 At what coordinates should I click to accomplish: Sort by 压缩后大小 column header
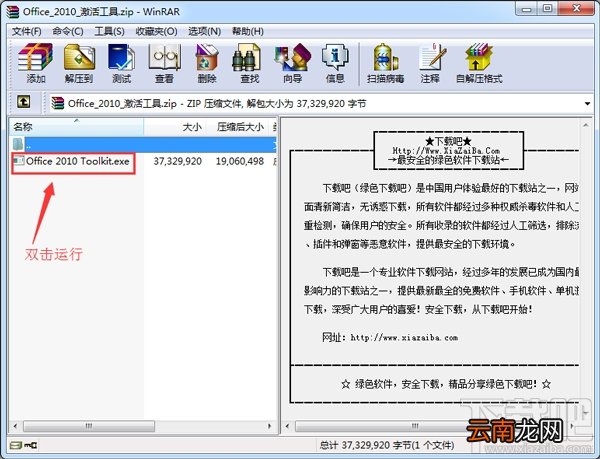[238, 127]
